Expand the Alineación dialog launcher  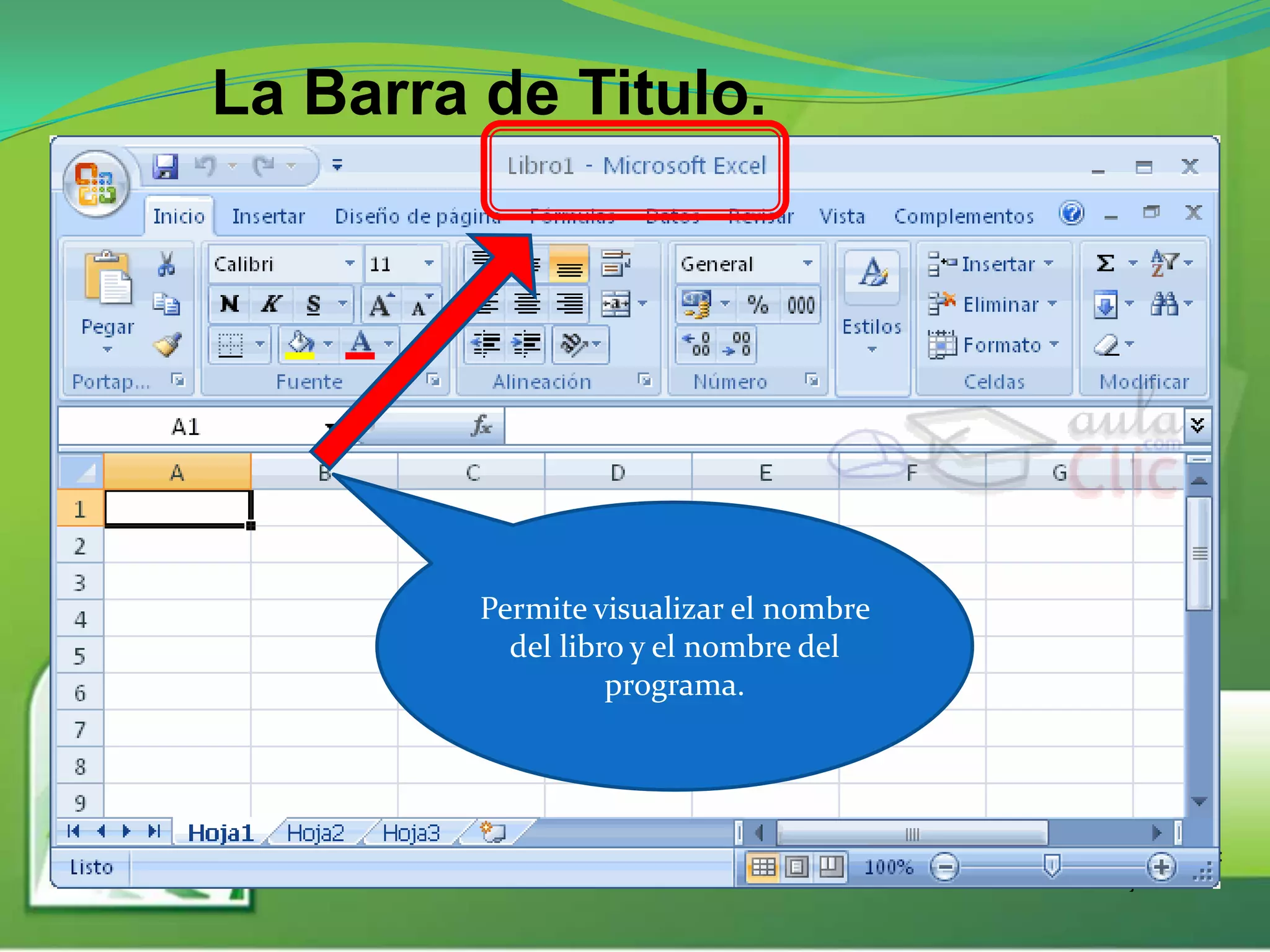point(645,380)
